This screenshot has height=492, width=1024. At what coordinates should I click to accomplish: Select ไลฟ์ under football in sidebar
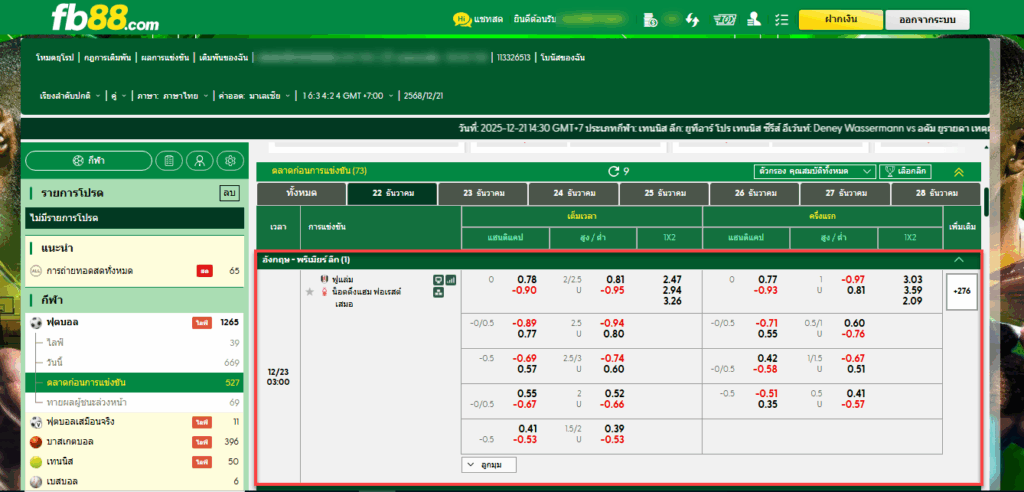point(135,342)
